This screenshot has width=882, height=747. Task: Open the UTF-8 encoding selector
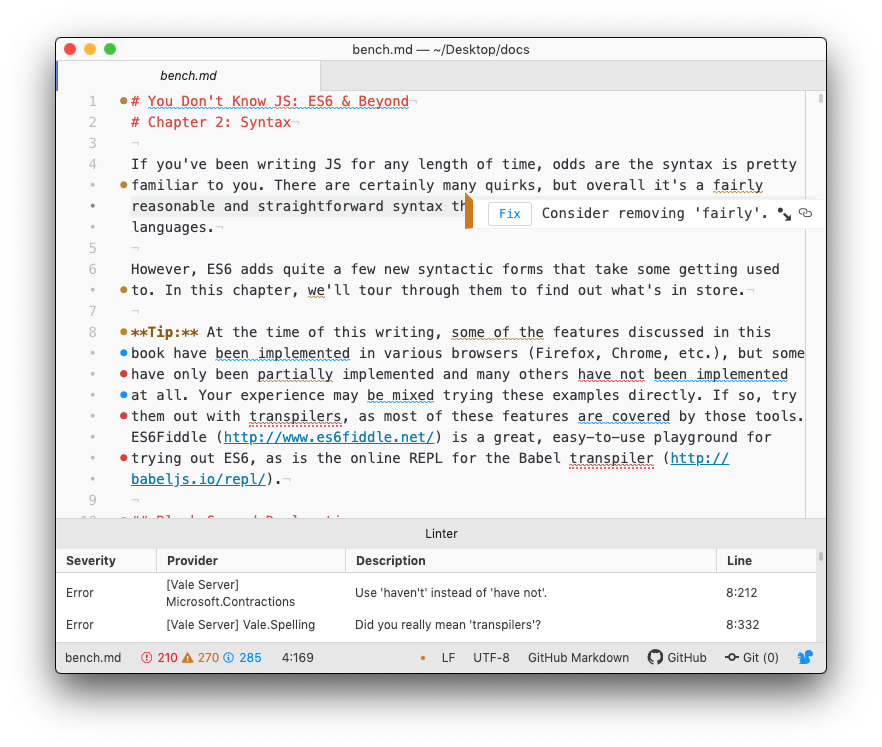pos(491,658)
